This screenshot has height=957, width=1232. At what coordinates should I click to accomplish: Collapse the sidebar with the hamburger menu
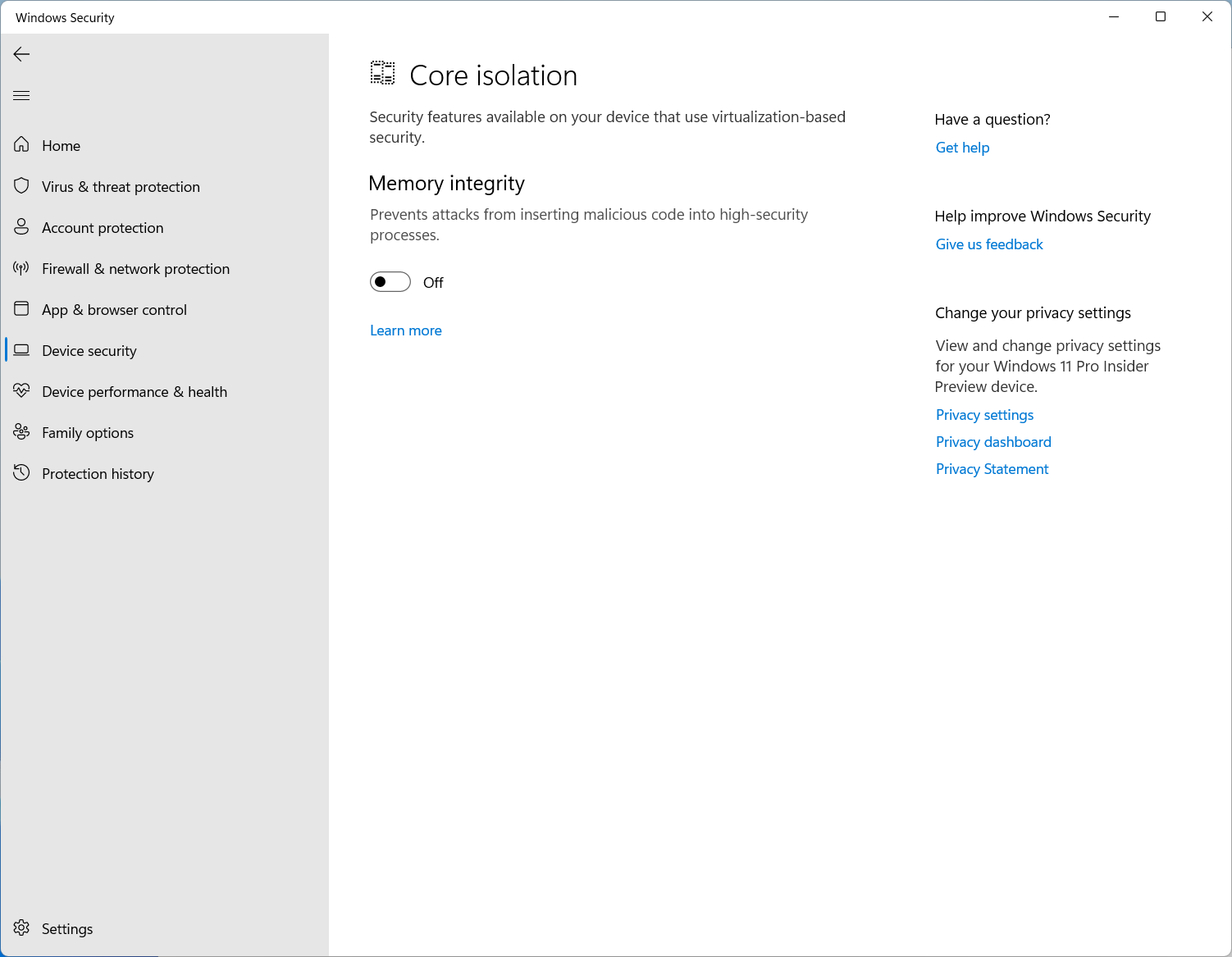21,95
